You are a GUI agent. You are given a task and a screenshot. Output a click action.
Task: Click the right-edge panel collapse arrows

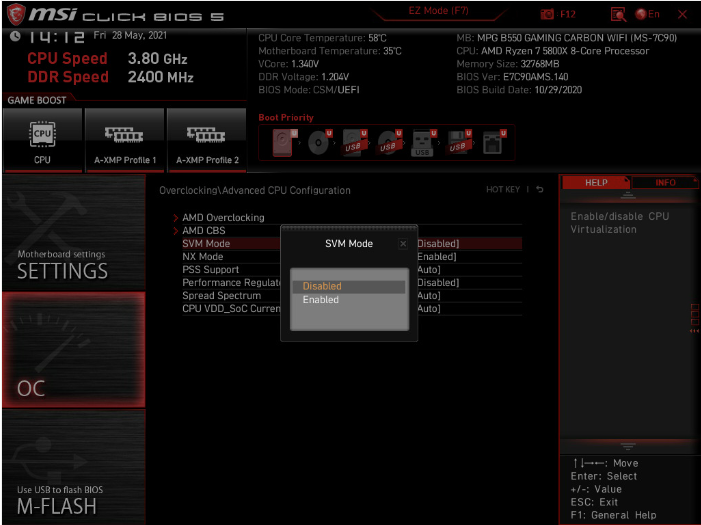point(694,331)
